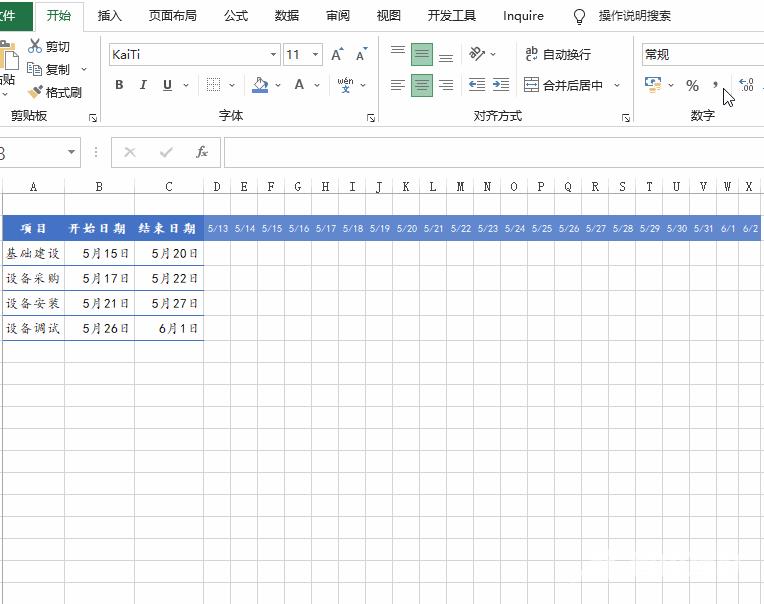This screenshot has width=764, height=604.
Task: Click the Cut (剪切) scissors icon
Action: pos(36,47)
